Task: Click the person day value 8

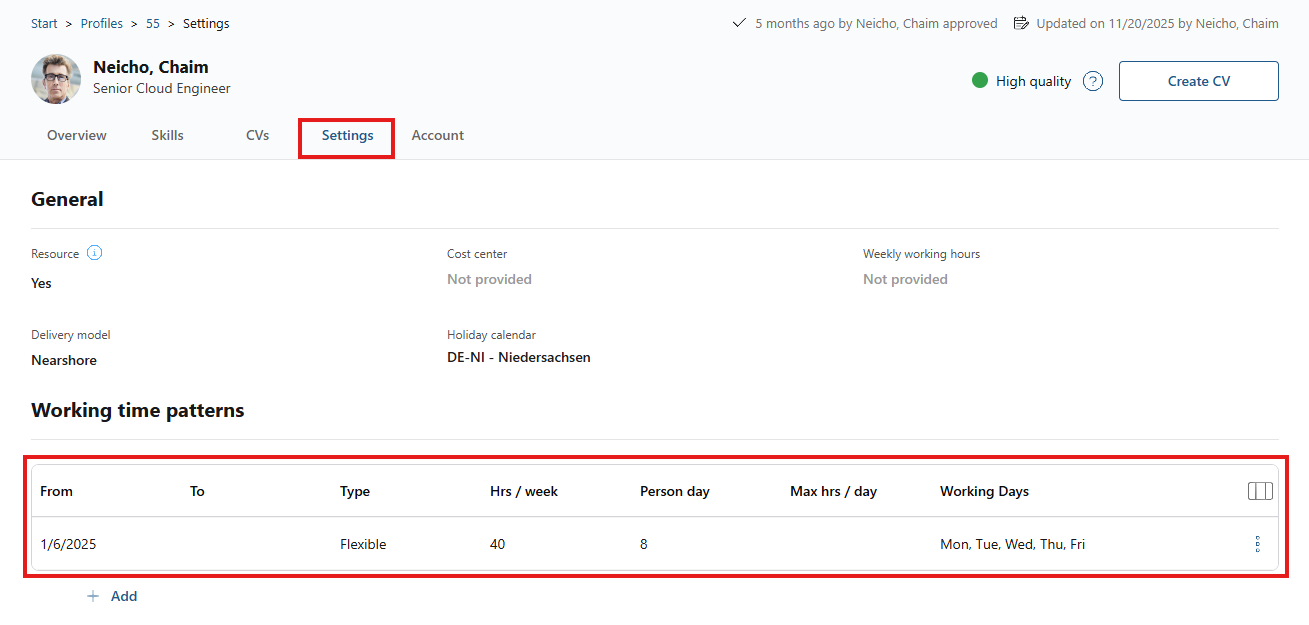Action: (644, 544)
